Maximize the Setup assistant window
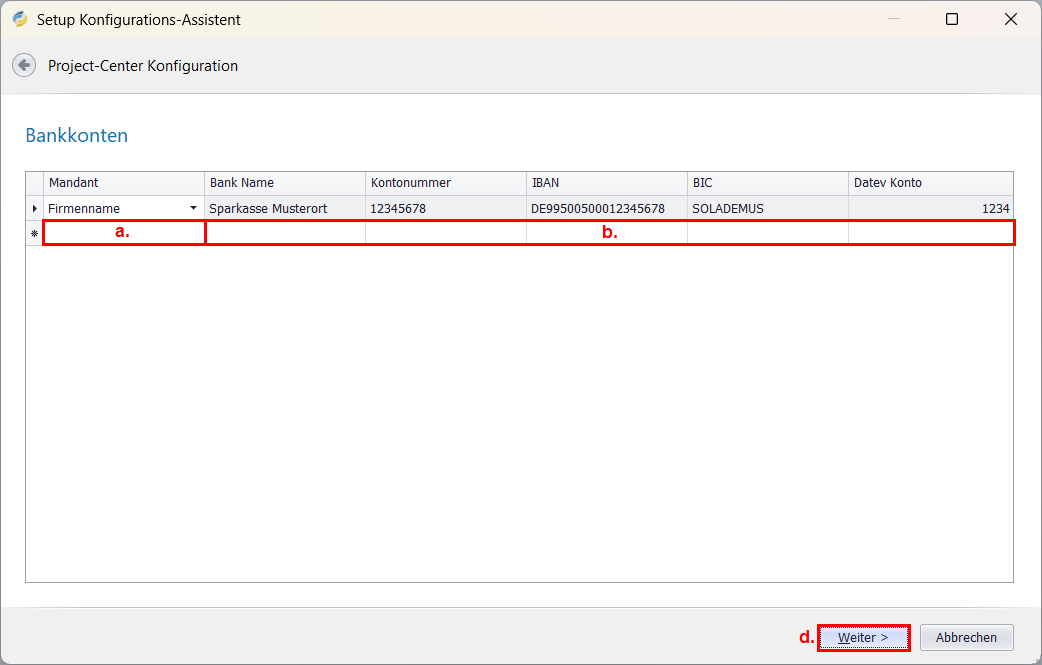The height and width of the screenshot is (665, 1042). [x=952, y=19]
